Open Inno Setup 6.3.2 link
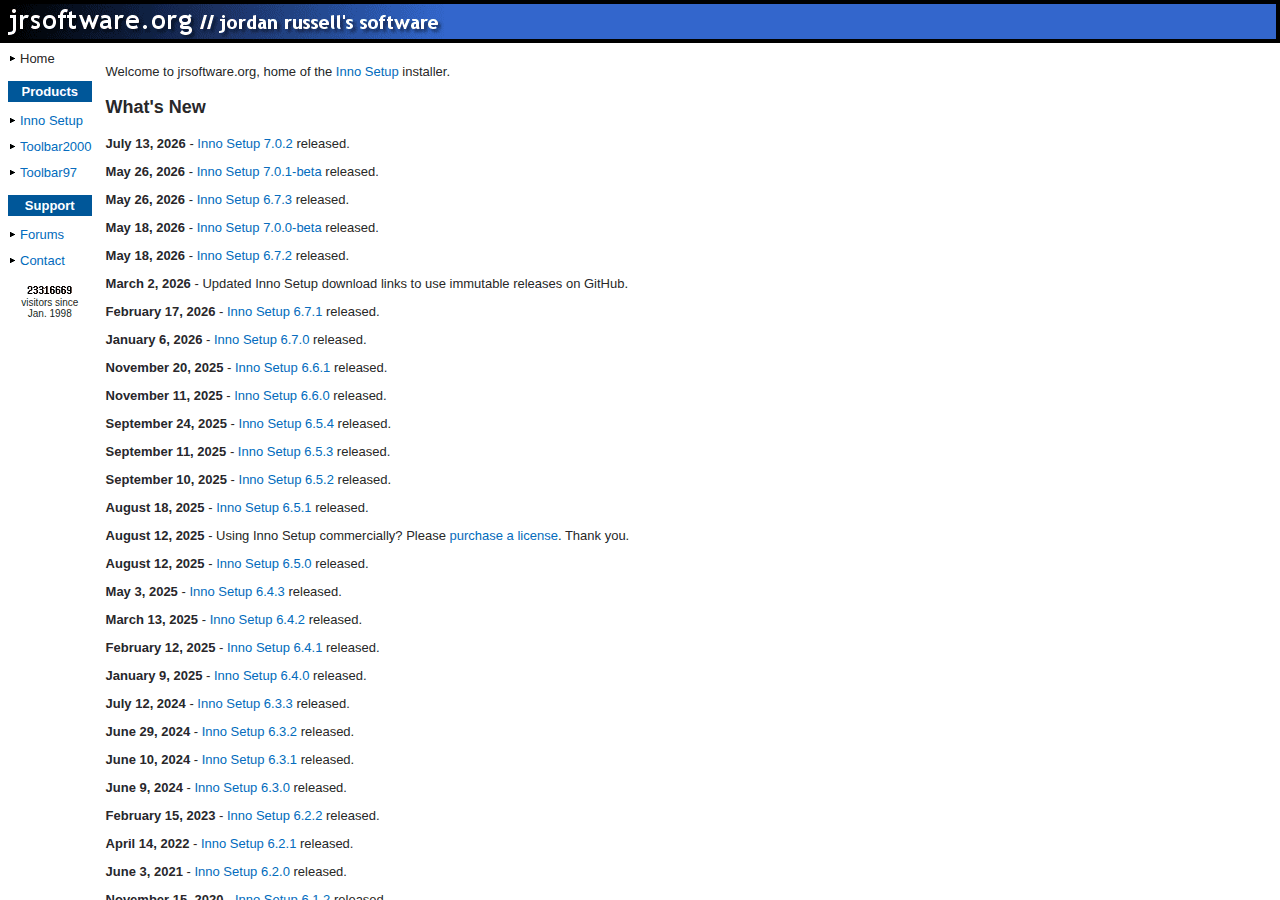Screen dimensions: 1280x900 (249, 732)
